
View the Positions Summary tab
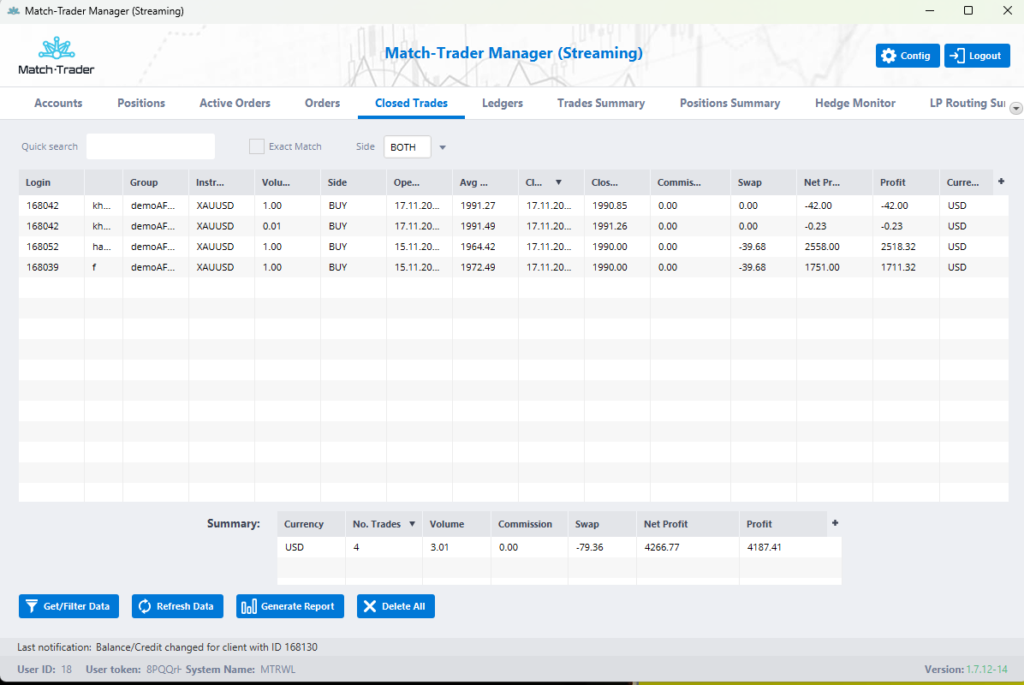729,103
